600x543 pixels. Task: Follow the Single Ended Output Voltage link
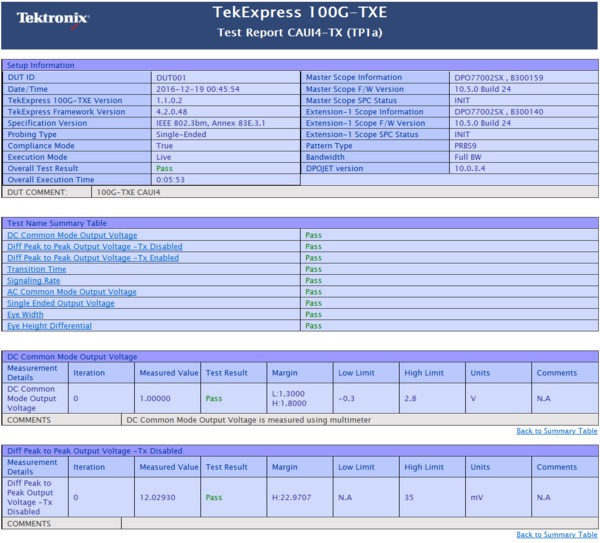[61, 303]
